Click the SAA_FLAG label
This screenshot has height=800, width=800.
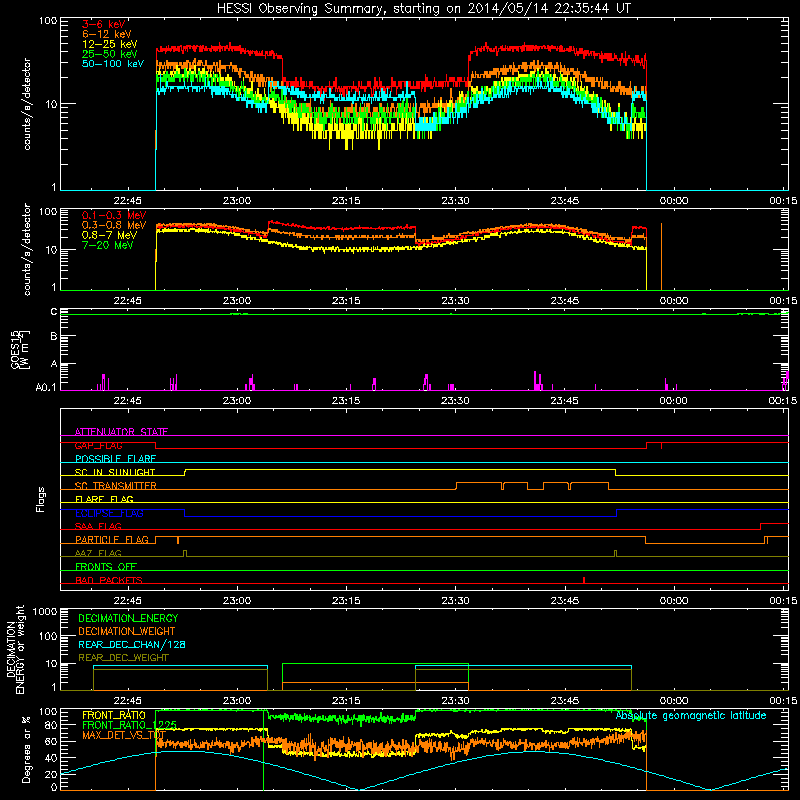(x=98, y=526)
